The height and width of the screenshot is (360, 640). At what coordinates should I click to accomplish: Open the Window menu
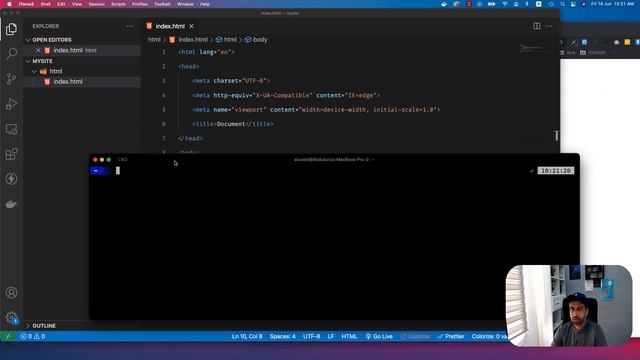tap(185, 4)
